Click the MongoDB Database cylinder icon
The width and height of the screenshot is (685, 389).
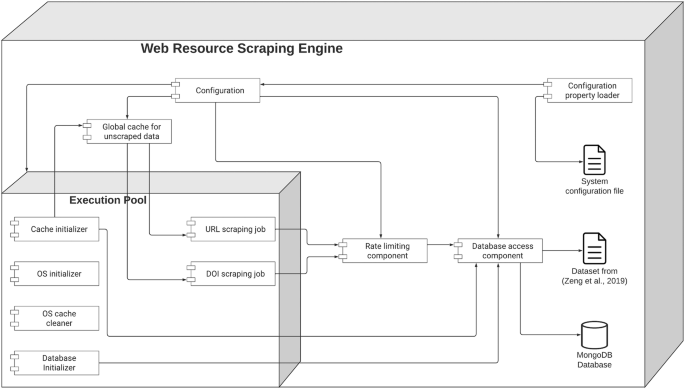click(x=594, y=335)
